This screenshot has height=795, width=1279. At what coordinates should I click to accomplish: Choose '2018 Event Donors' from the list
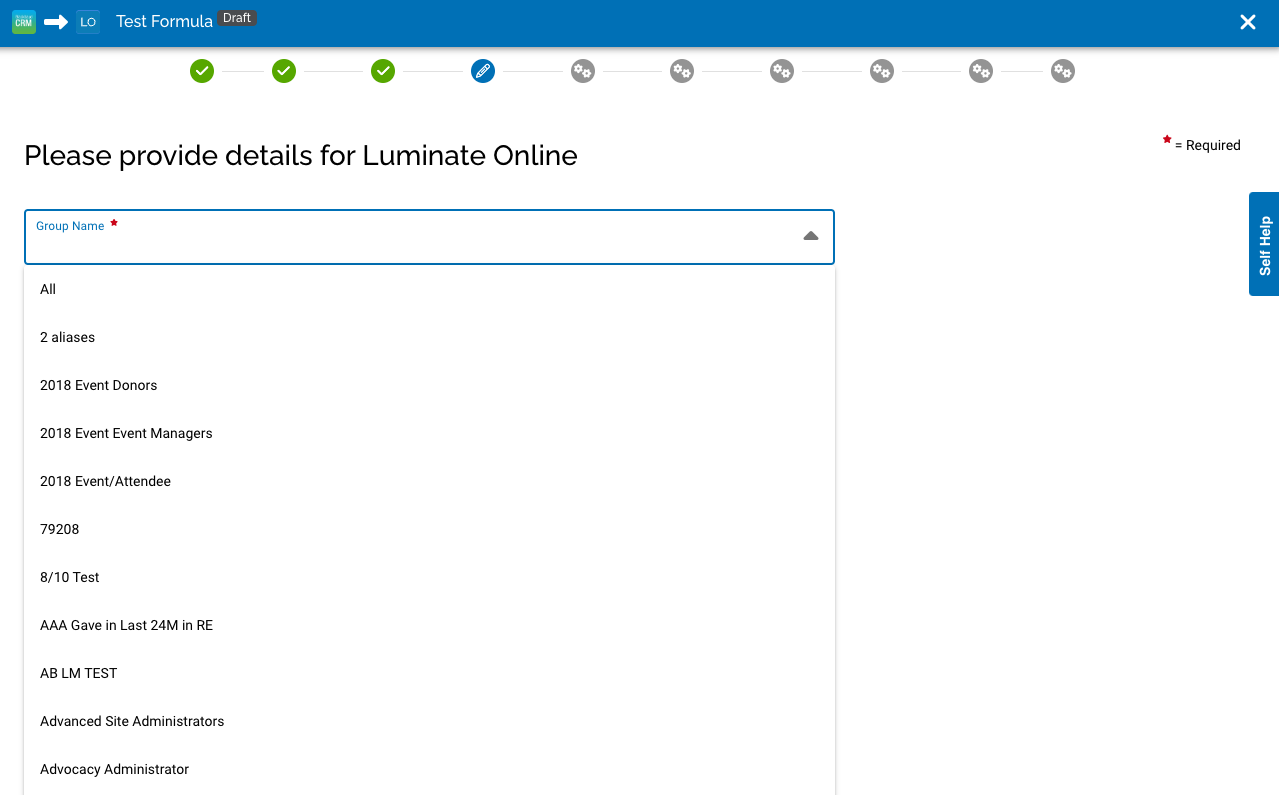click(98, 385)
